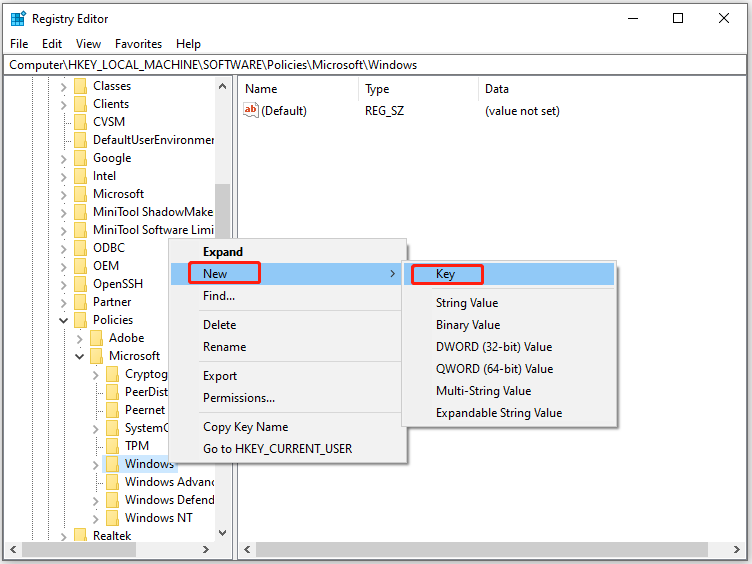Choose Delete in the context menu
752x564 pixels.
point(286,325)
